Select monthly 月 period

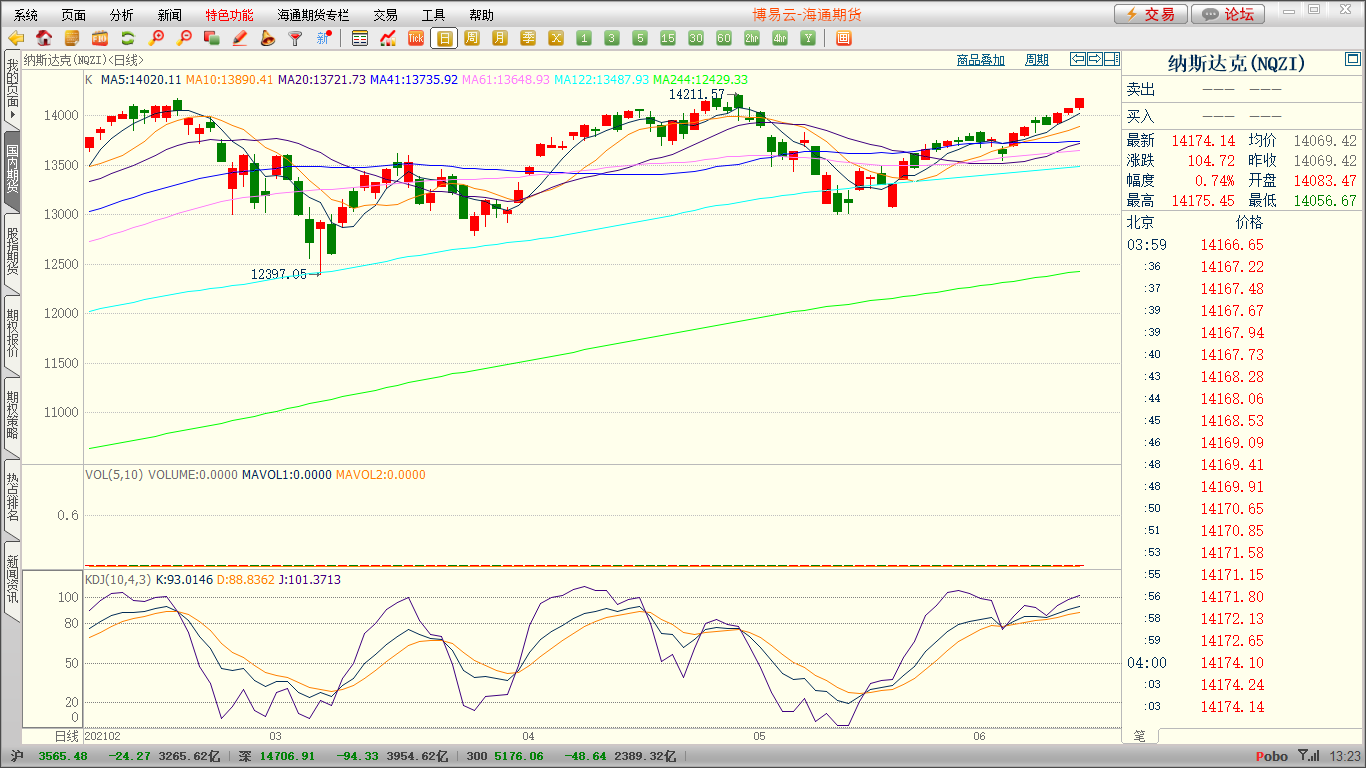coord(500,39)
